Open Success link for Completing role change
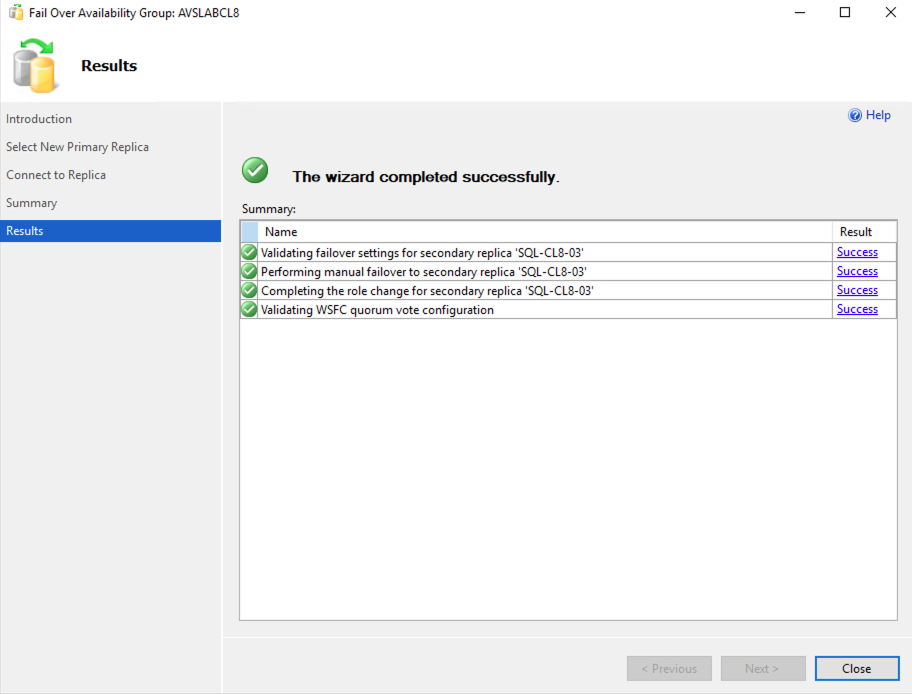912x694 pixels. click(x=857, y=290)
